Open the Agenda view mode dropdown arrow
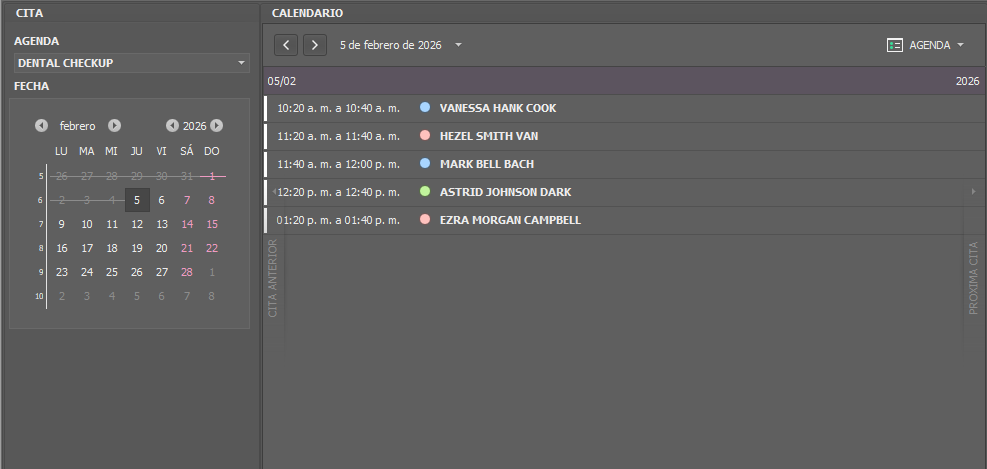 (x=960, y=45)
